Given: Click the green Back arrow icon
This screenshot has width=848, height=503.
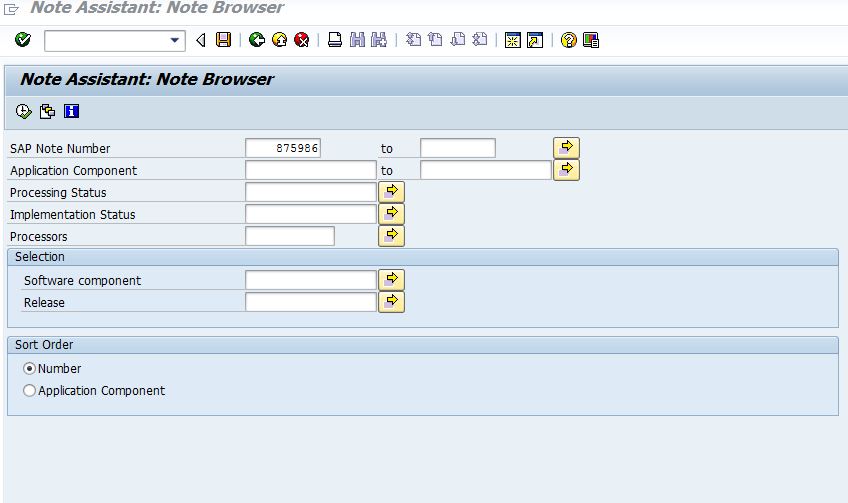Looking at the screenshot, I should tap(256, 40).
